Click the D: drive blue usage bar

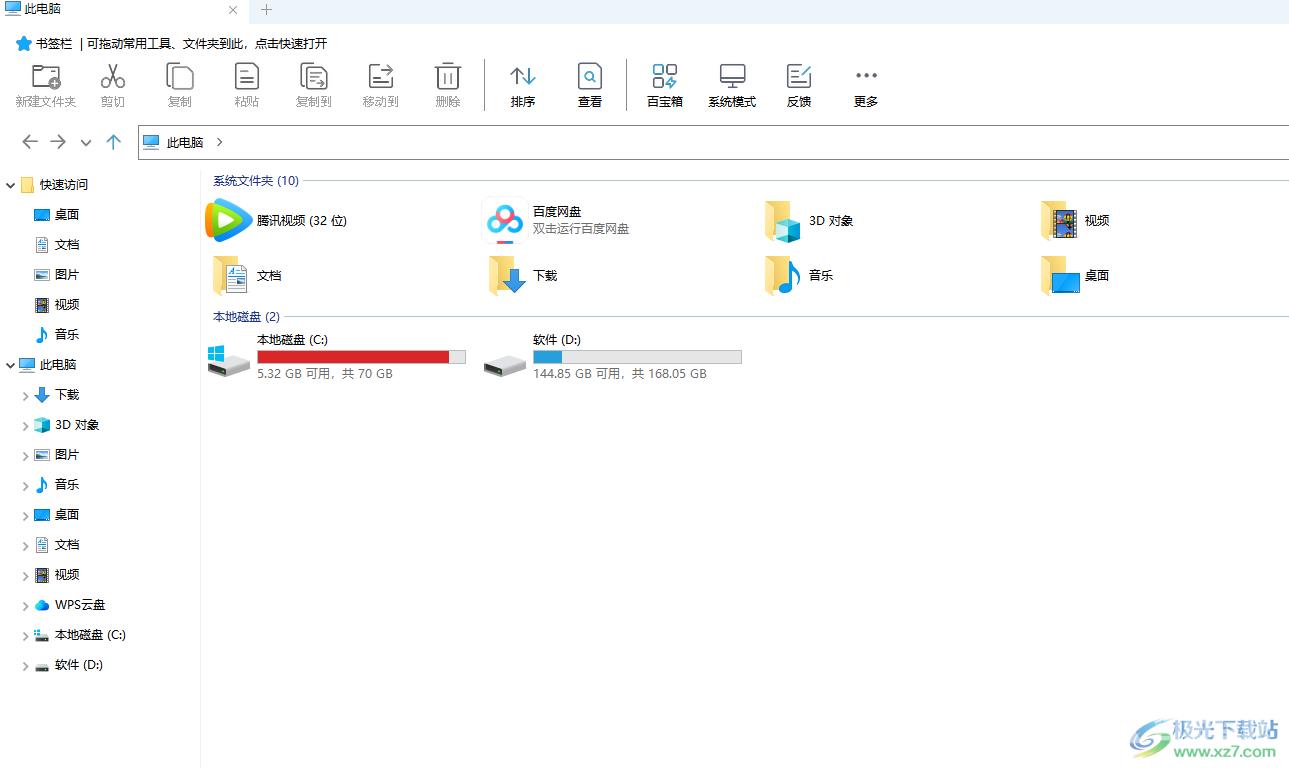[x=637, y=357]
